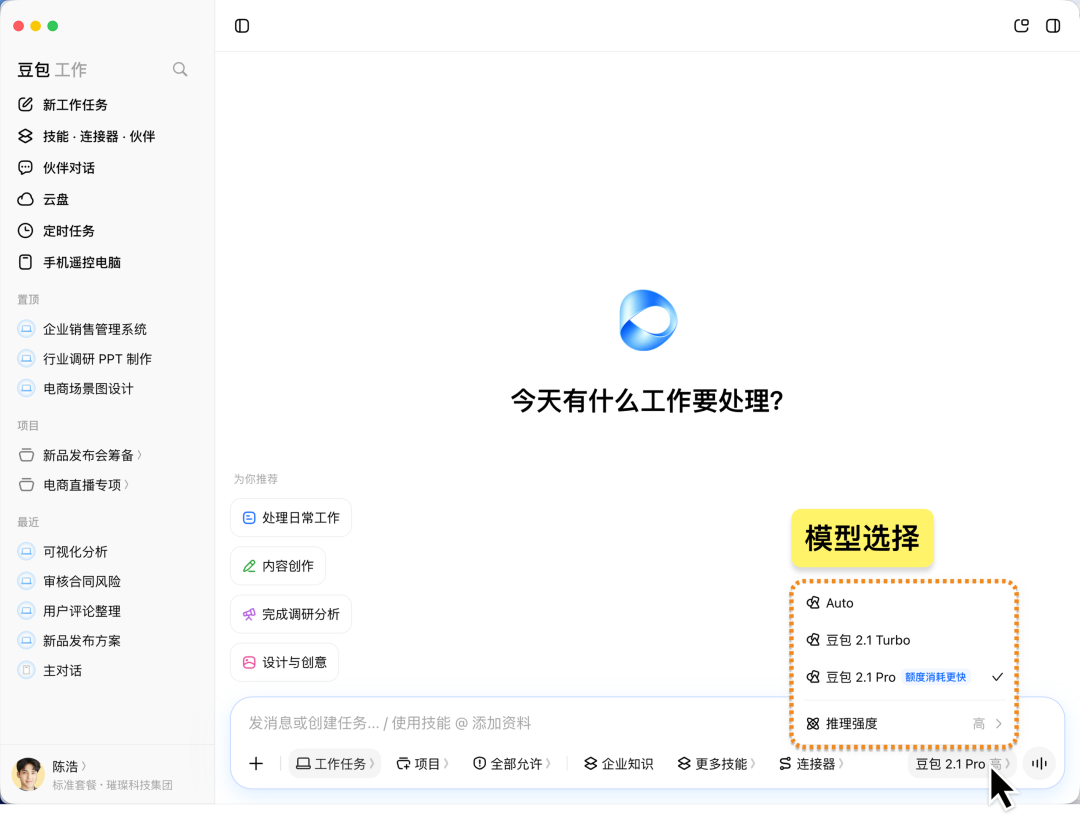This screenshot has width=1080, height=816.
Task: Open the sidebar search magnifier
Action: pyautogui.click(x=180, y=70)
